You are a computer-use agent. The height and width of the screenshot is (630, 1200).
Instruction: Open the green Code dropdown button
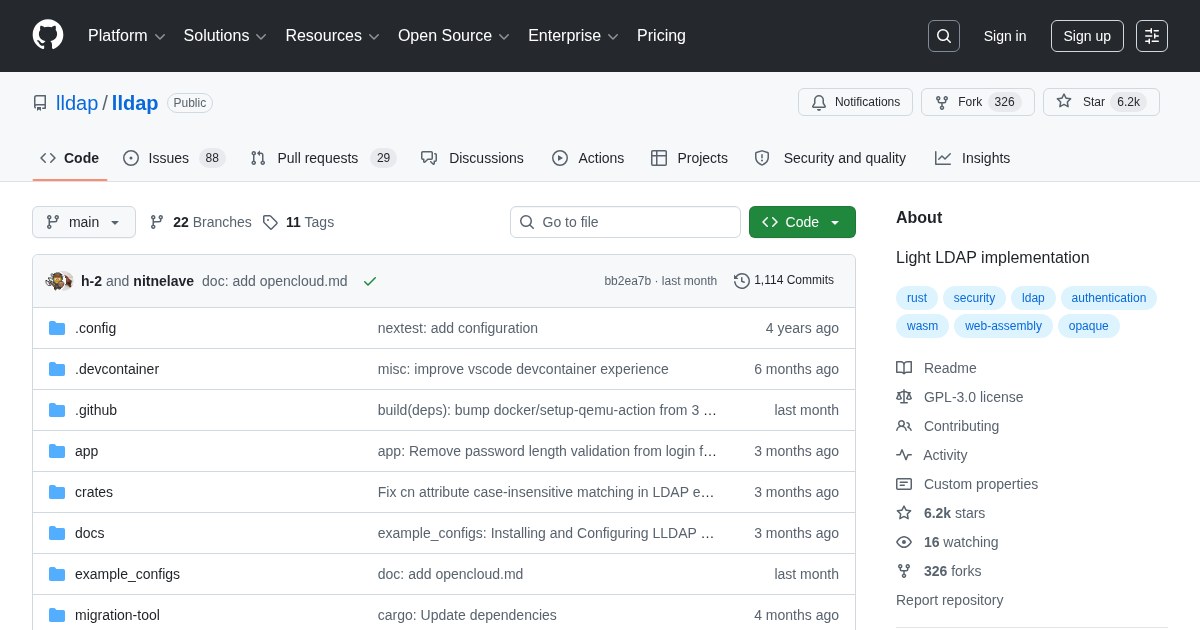click(802, 222)
